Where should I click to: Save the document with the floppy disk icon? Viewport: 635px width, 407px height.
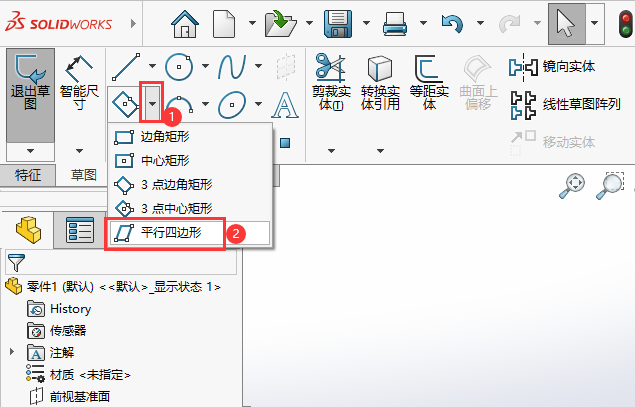tap(338, 24)
